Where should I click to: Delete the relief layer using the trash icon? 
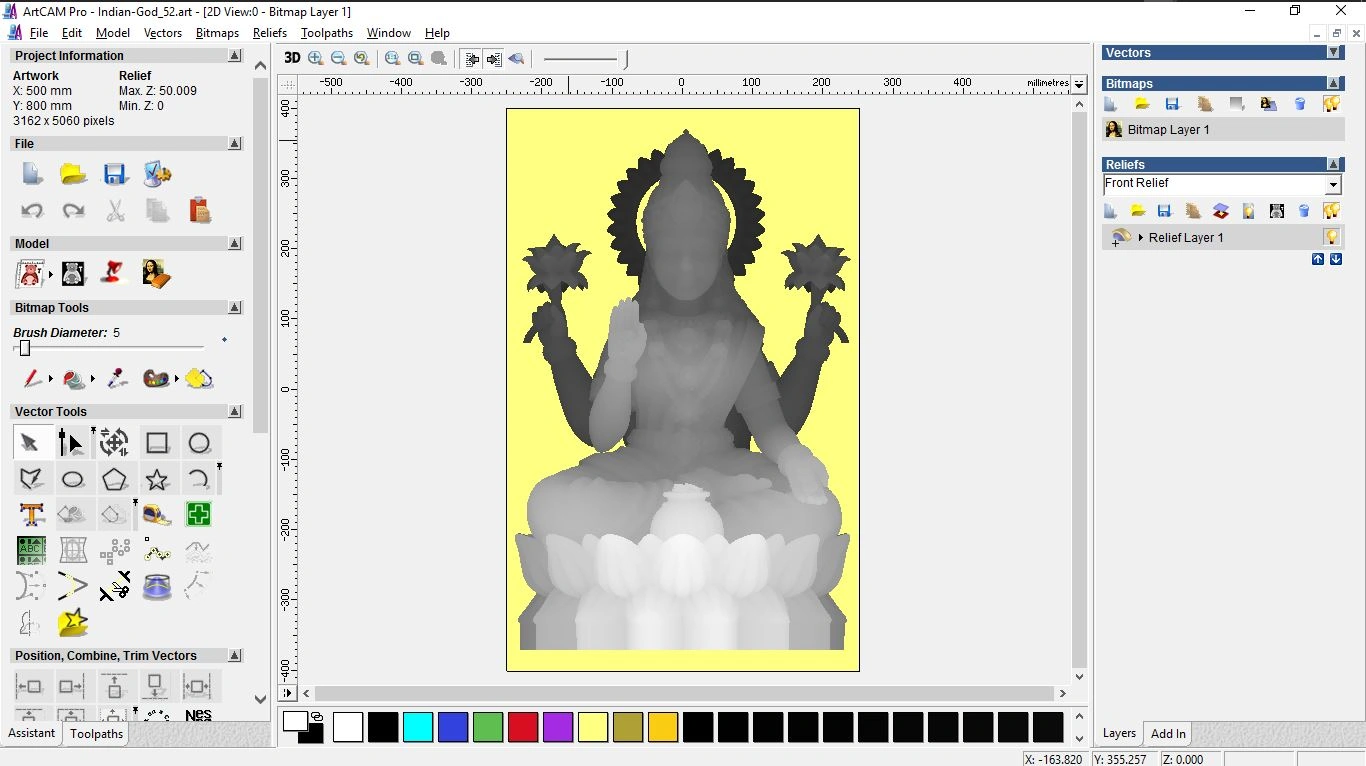pyautogui.click(x=1302, y=211)
